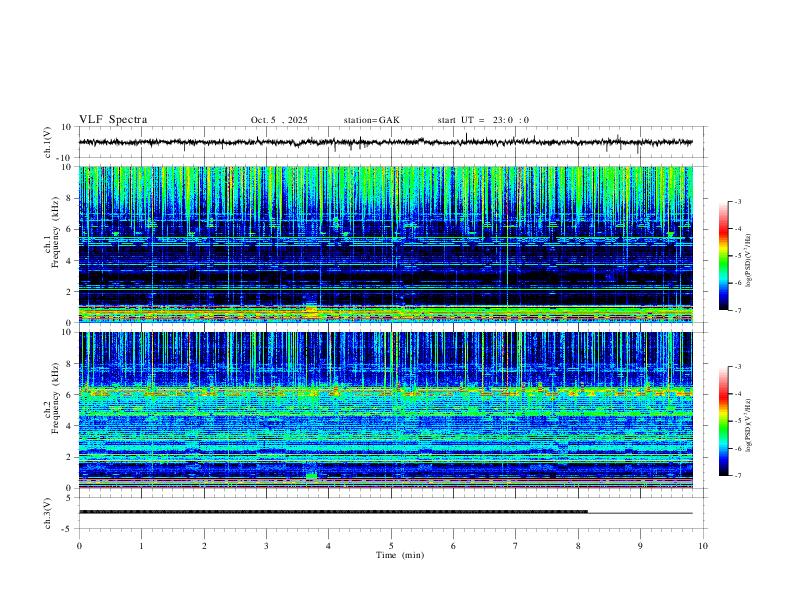Click the time axis end label "10"
792x612 pixels.
tap(703, 546)
